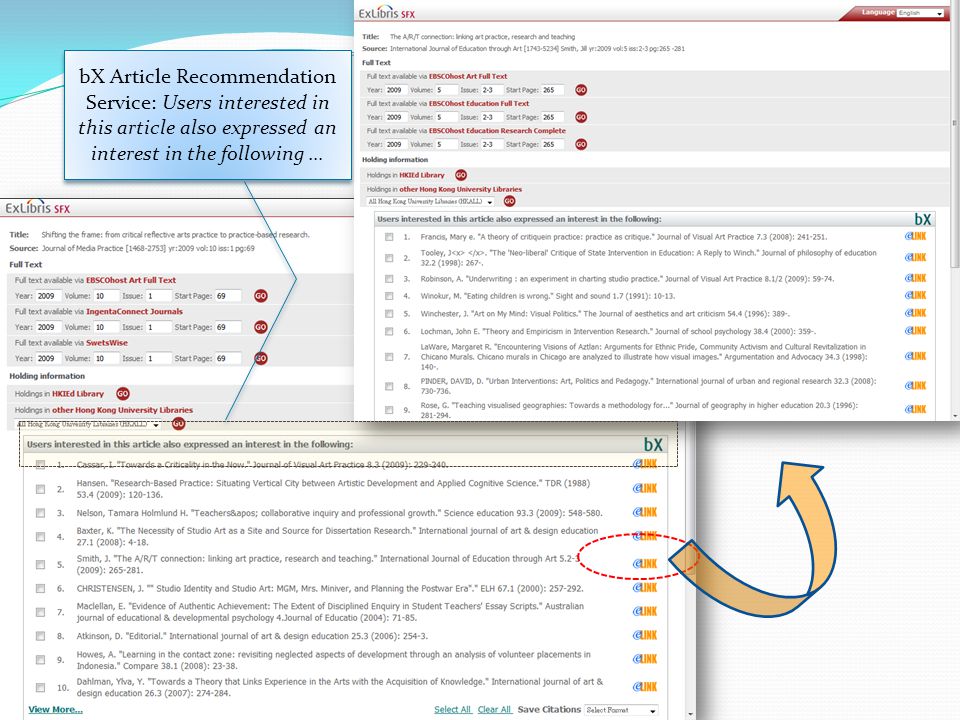Click GO for EBSCOhost Education Research Complete
The height and width of the screenshot is (720, 960).
581,144
